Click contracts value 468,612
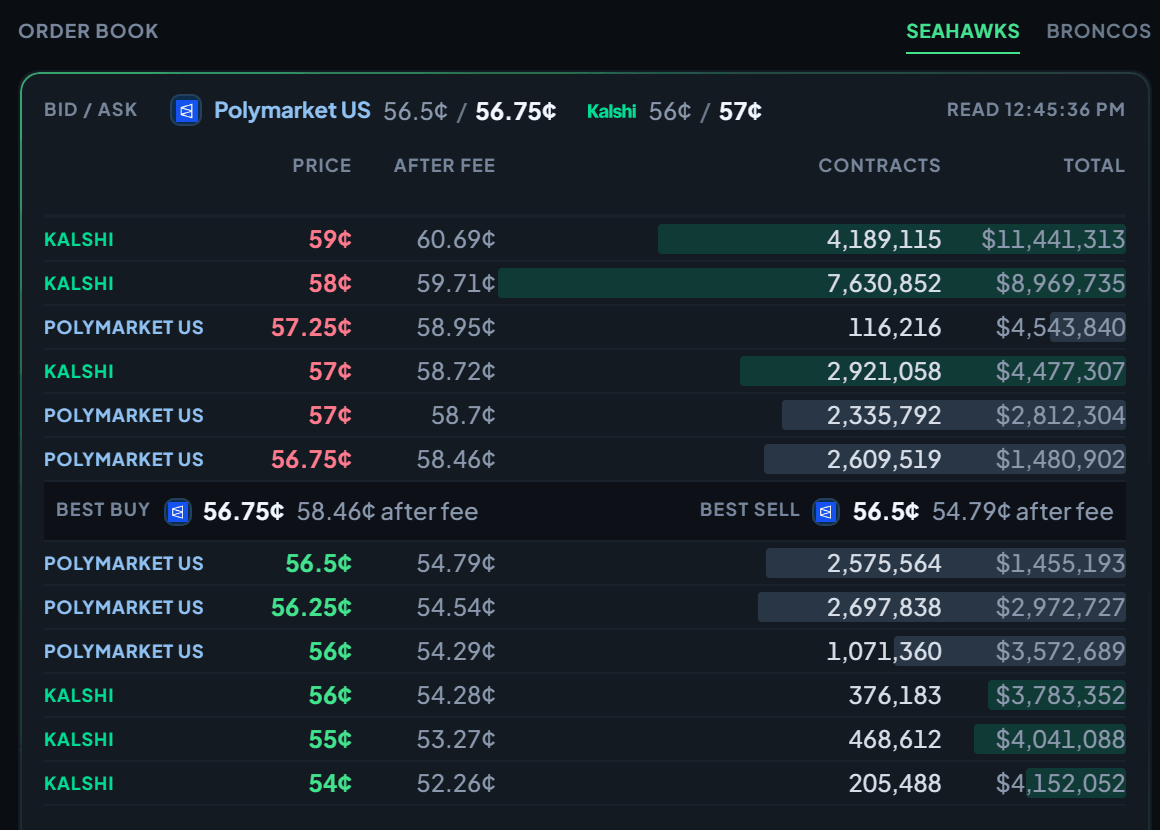The width and height of the screenshot is (1160, 830). pos(894,739)
